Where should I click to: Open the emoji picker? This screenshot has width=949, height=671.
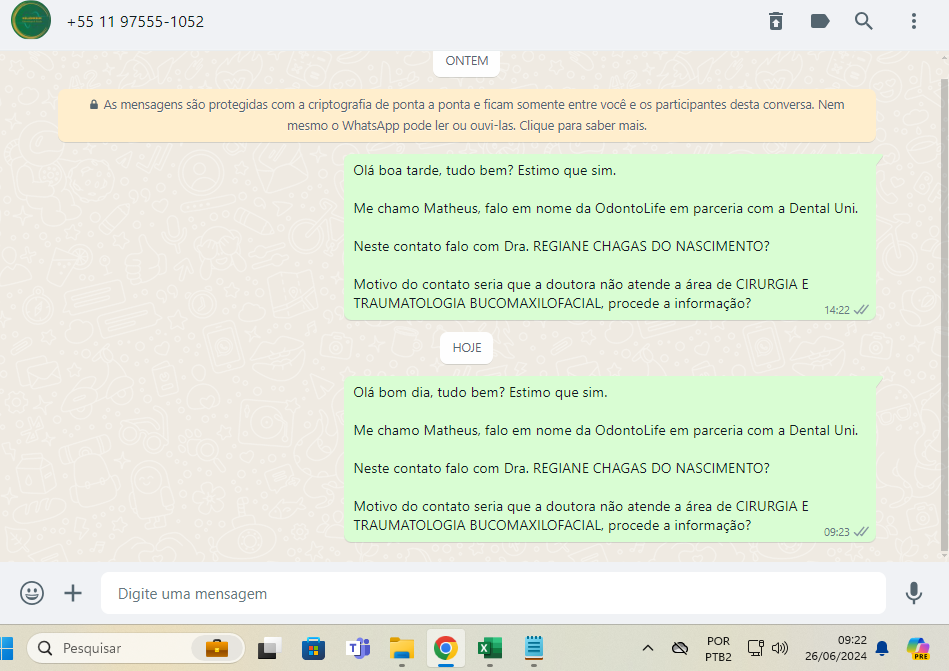click(x=31, y=593)
